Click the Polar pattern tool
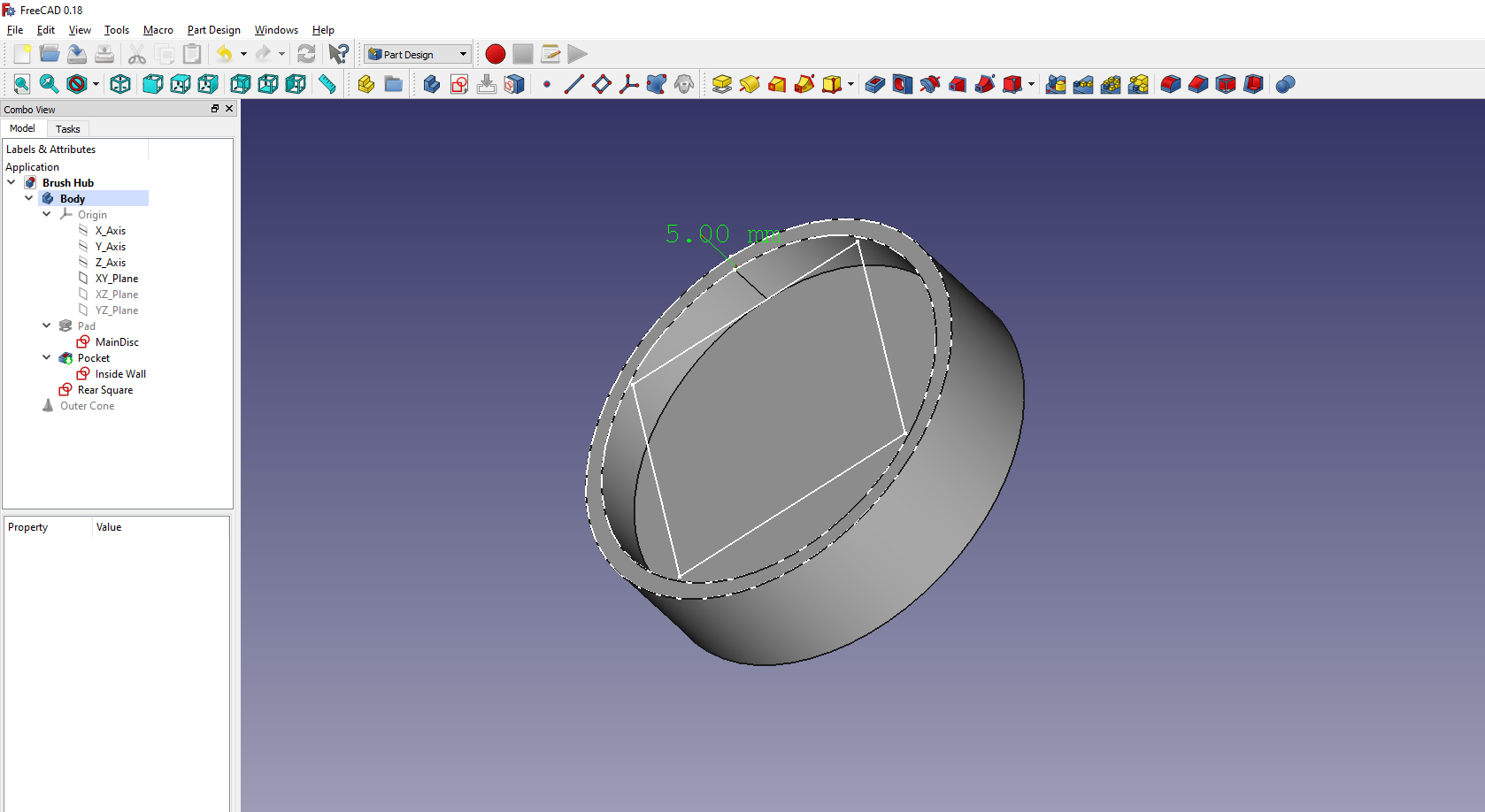This screenshot has height=812, width=1485. tap(1111, 84)
